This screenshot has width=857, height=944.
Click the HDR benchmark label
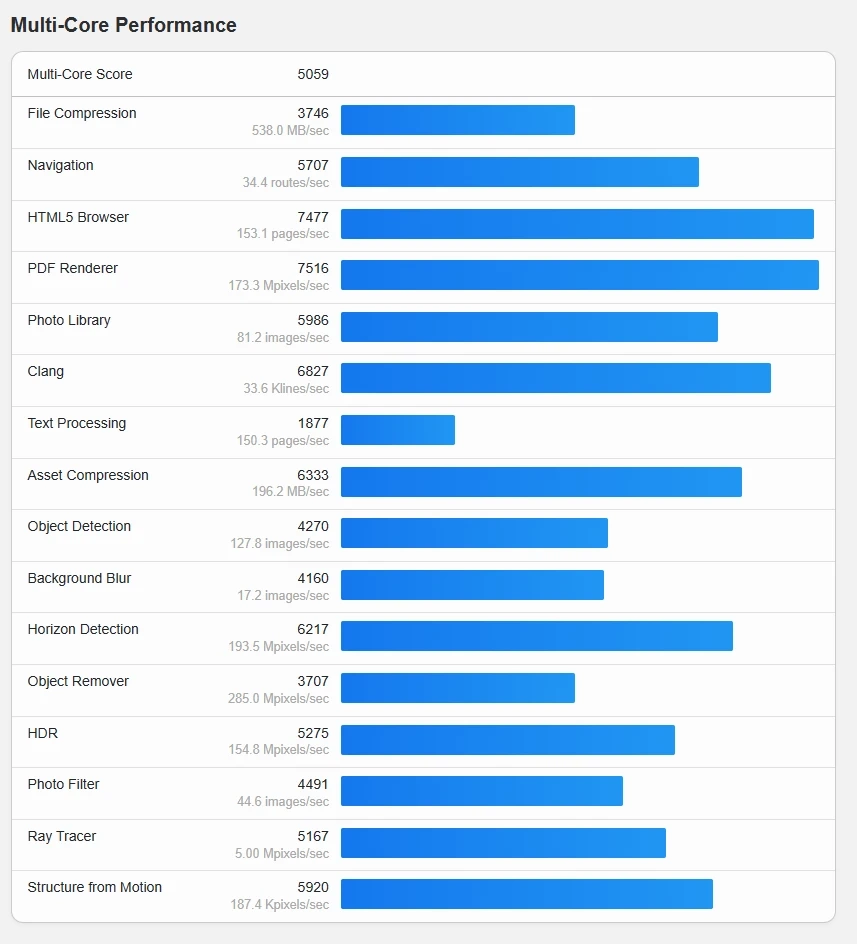[43, 733]
